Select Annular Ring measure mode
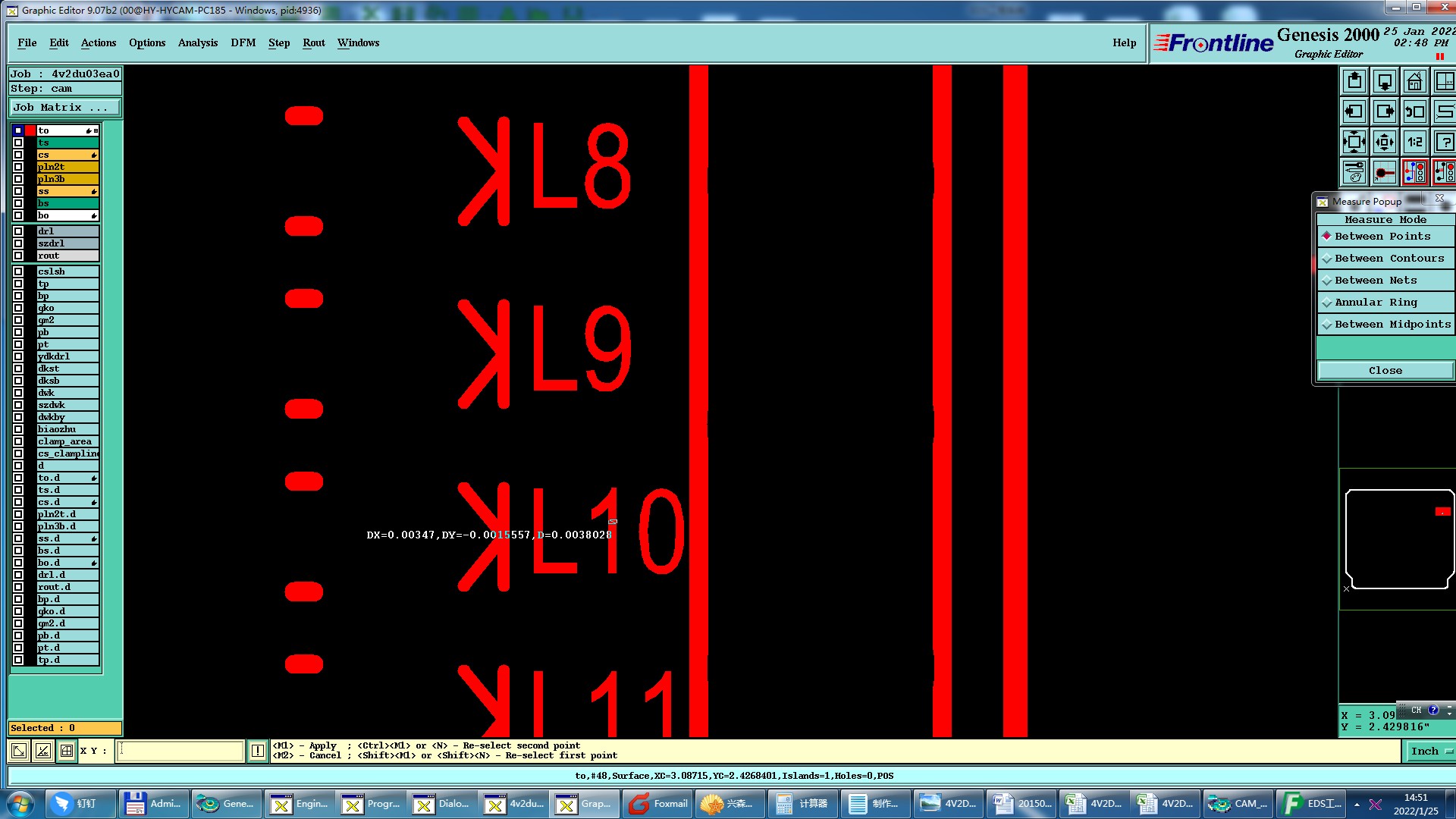 [x=1376, y=303]
